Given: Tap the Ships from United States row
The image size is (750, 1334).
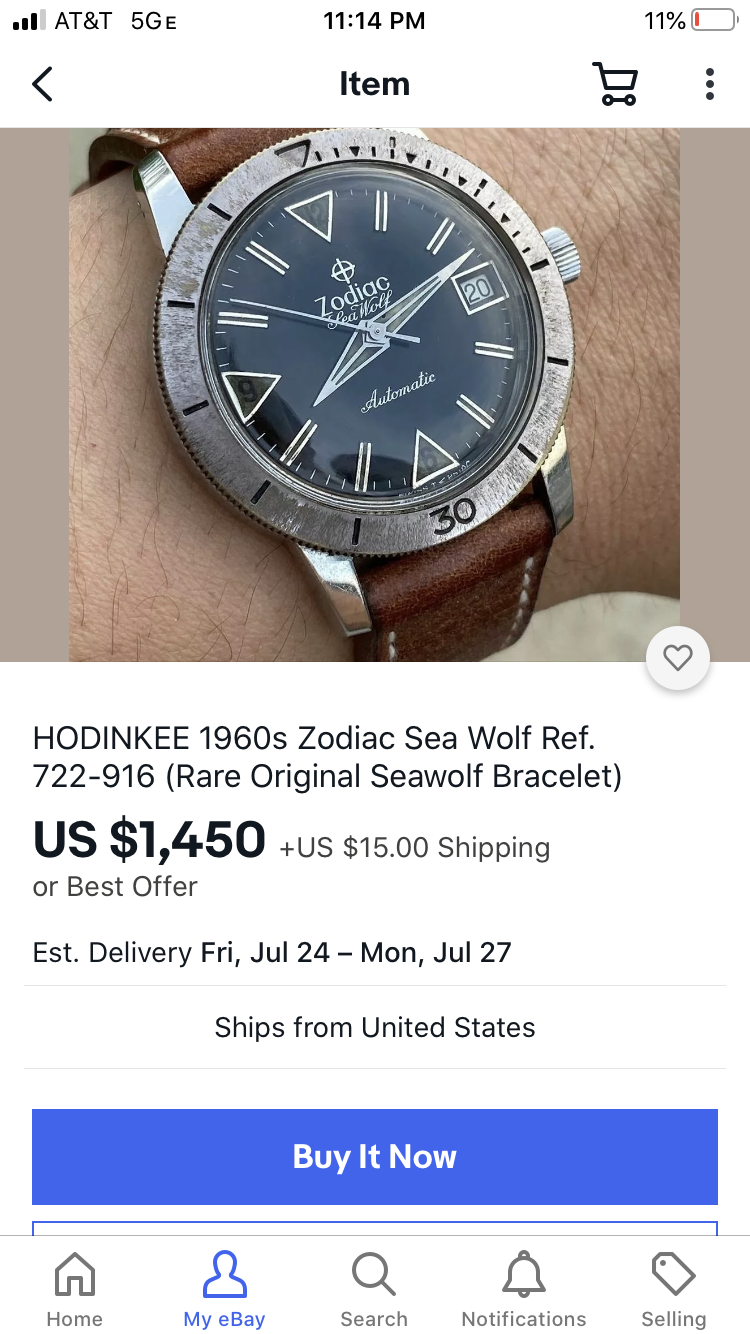Looking at the screenshot, I should click(375, 1027).
